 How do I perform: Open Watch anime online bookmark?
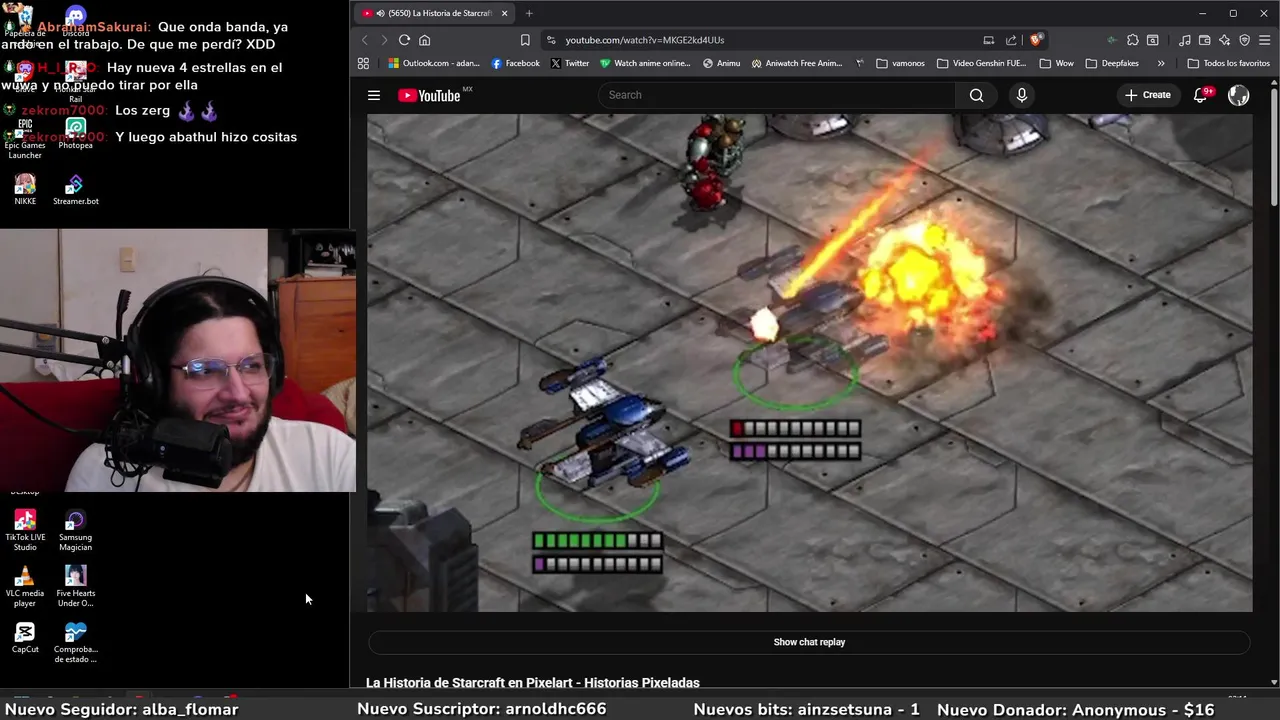click(x=645, y=63)
